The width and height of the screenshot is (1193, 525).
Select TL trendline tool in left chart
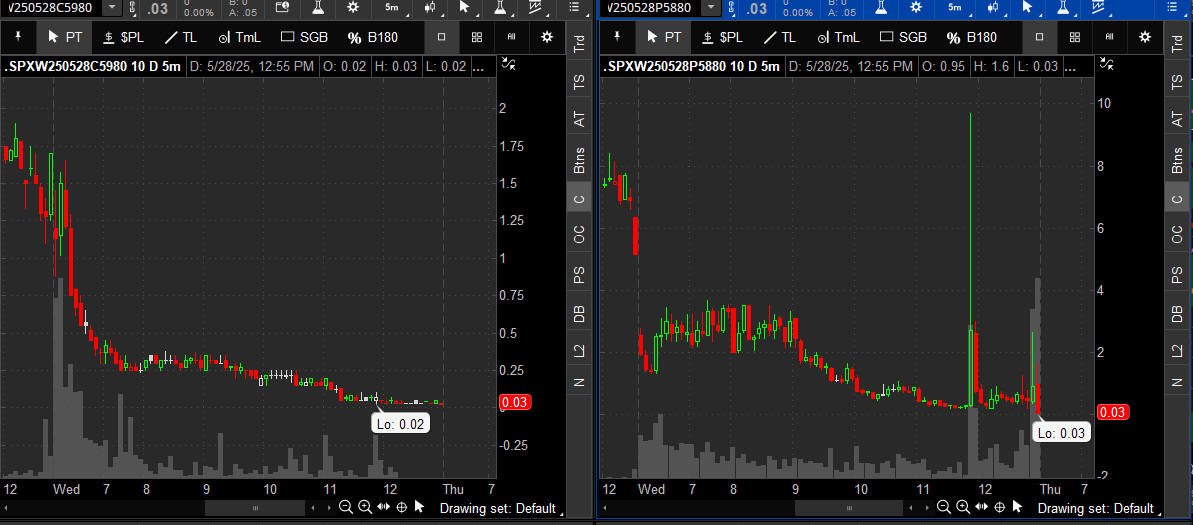181,37
